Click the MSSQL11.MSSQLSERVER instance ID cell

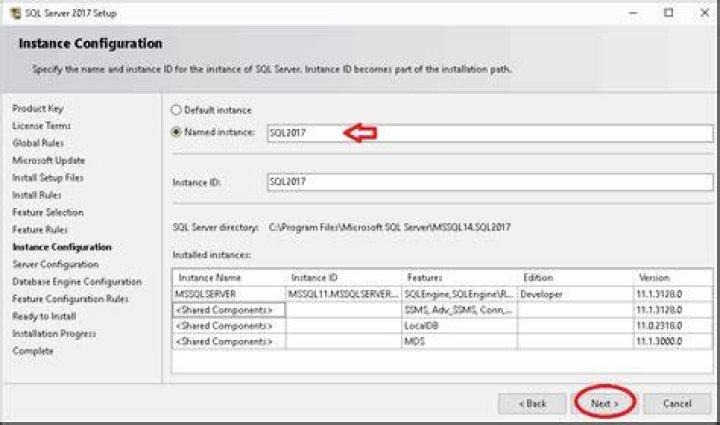point(343,294)
